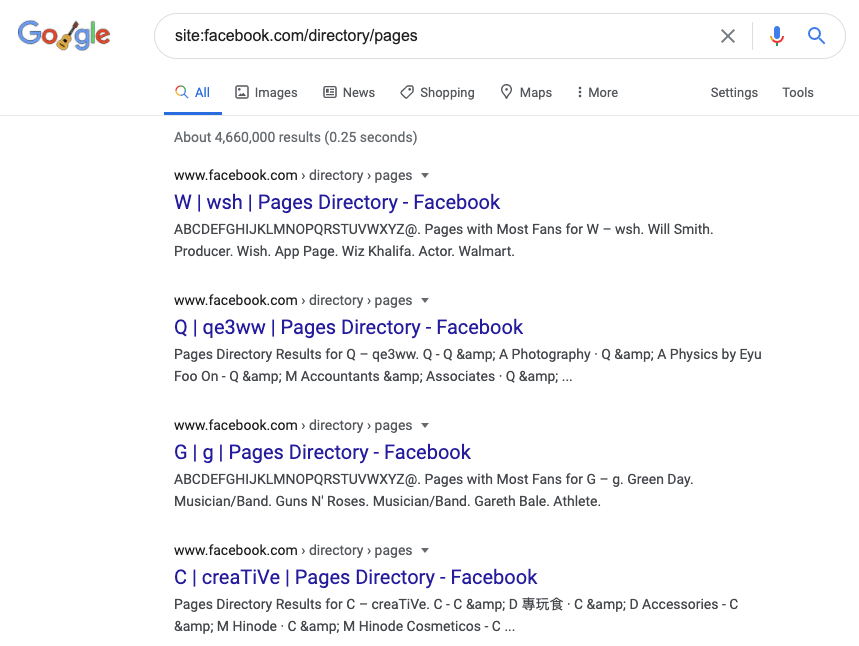Show search Tools options
This screenshot has height=646, width=859.
point(797,92)
